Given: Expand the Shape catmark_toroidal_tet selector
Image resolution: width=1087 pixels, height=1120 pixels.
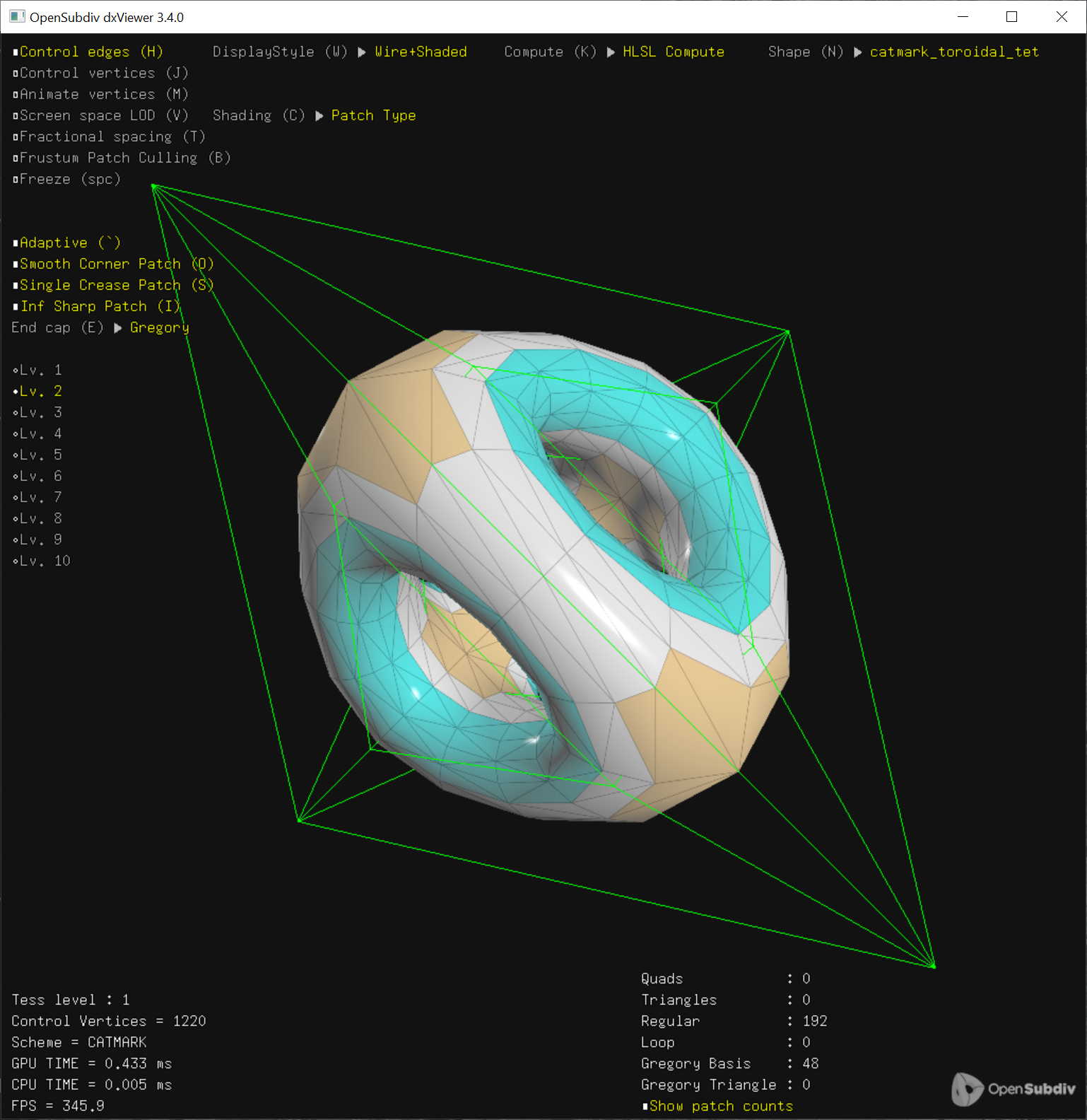Looking at the screenshot, I should pyautogui.click(x=953, y=52).
